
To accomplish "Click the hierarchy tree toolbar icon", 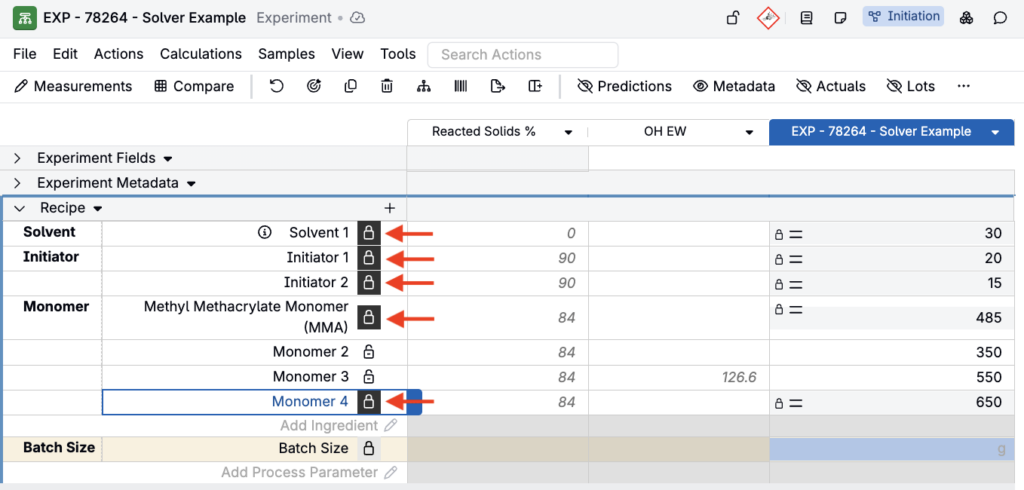I will tap(424, 86).
